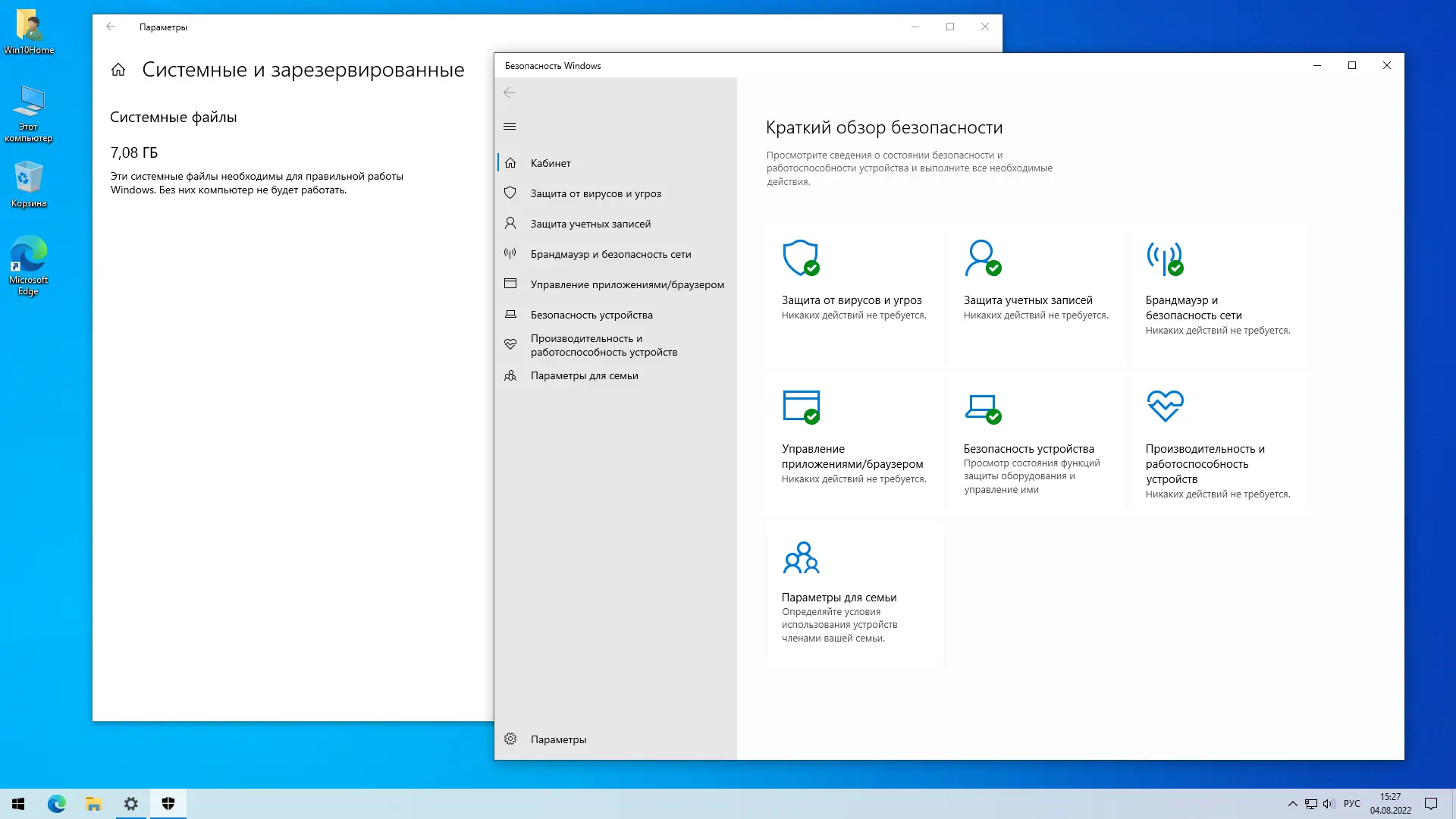This screenshot has width=1456, height=819.
Task: Open Microsoft Edge from the taskbar
Action: point(57,804)
